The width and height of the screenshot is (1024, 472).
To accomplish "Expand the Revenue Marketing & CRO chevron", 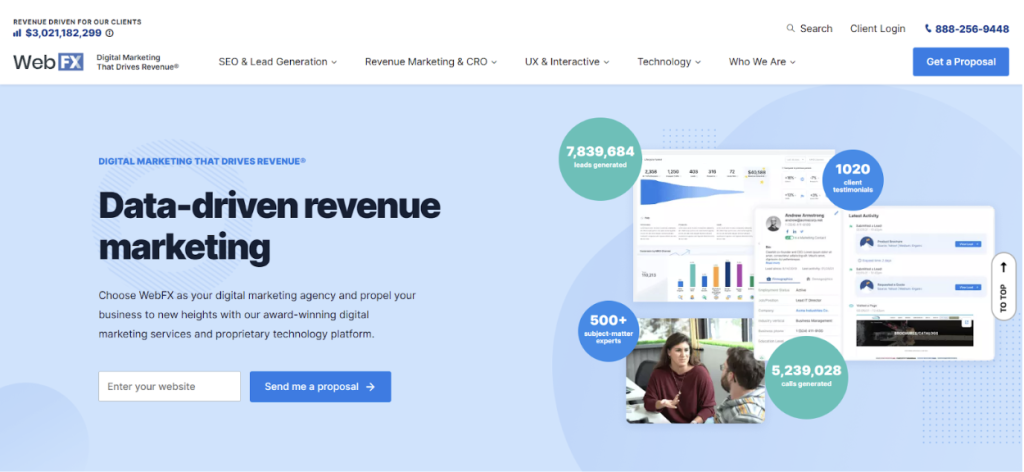I will click(x=494, y=62).
